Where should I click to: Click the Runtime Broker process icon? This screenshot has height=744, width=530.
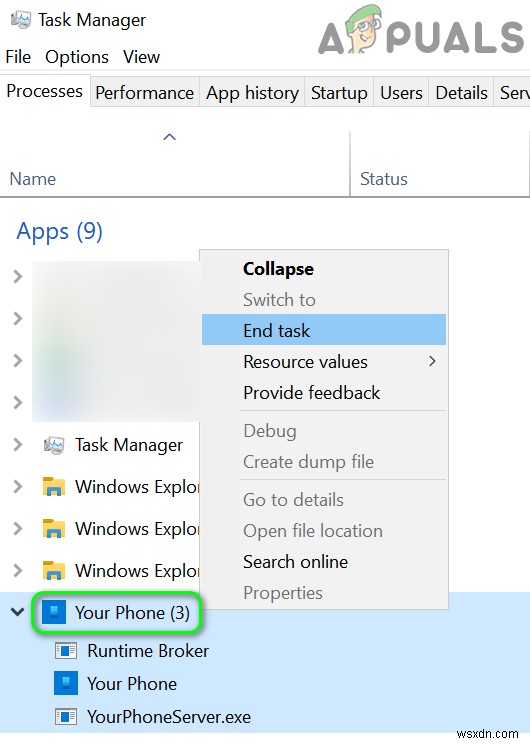(66, 651)
